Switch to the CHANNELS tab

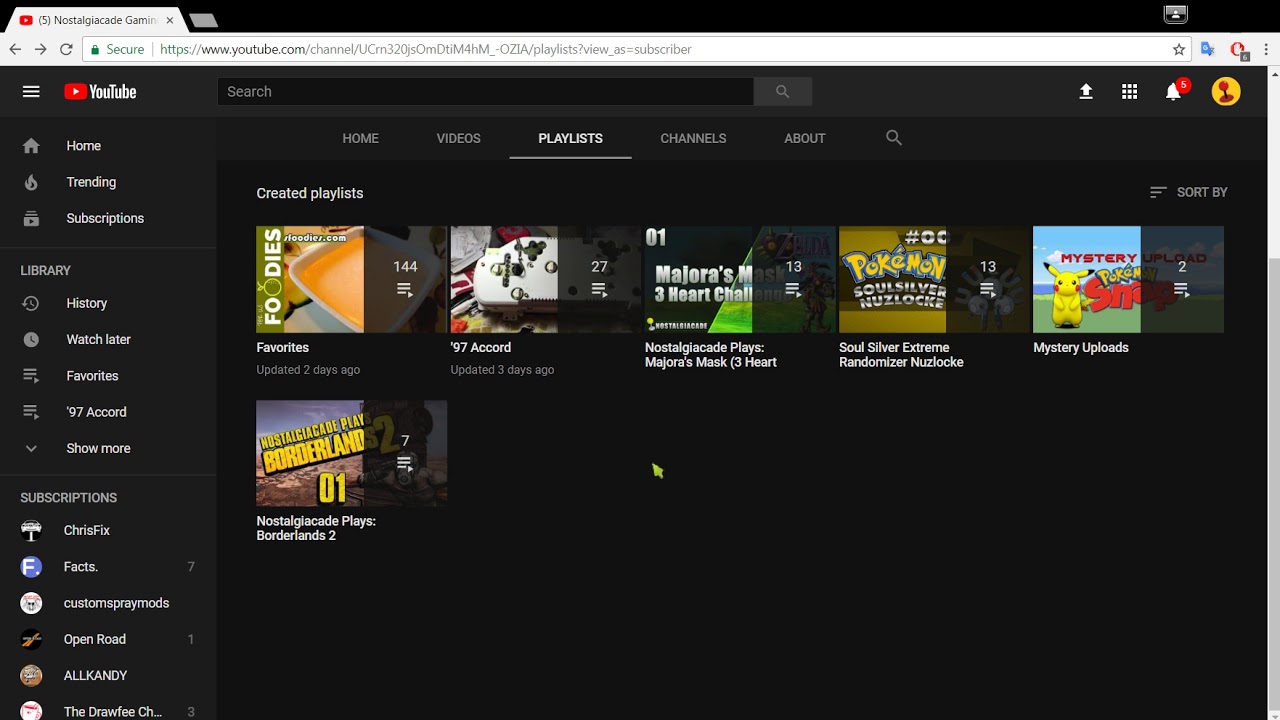(x=693, y=138)
